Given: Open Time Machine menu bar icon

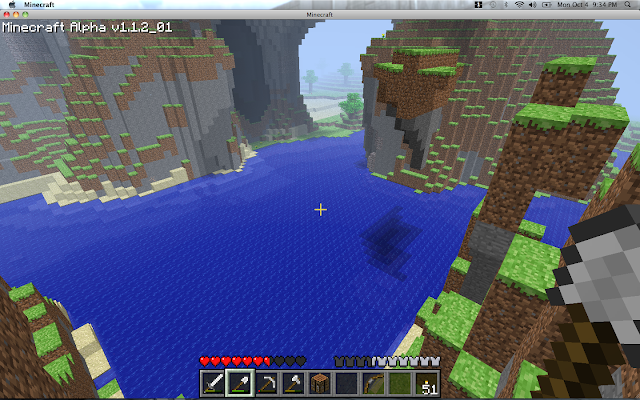Looking at the screenshot, I should (x=493, y=4).
